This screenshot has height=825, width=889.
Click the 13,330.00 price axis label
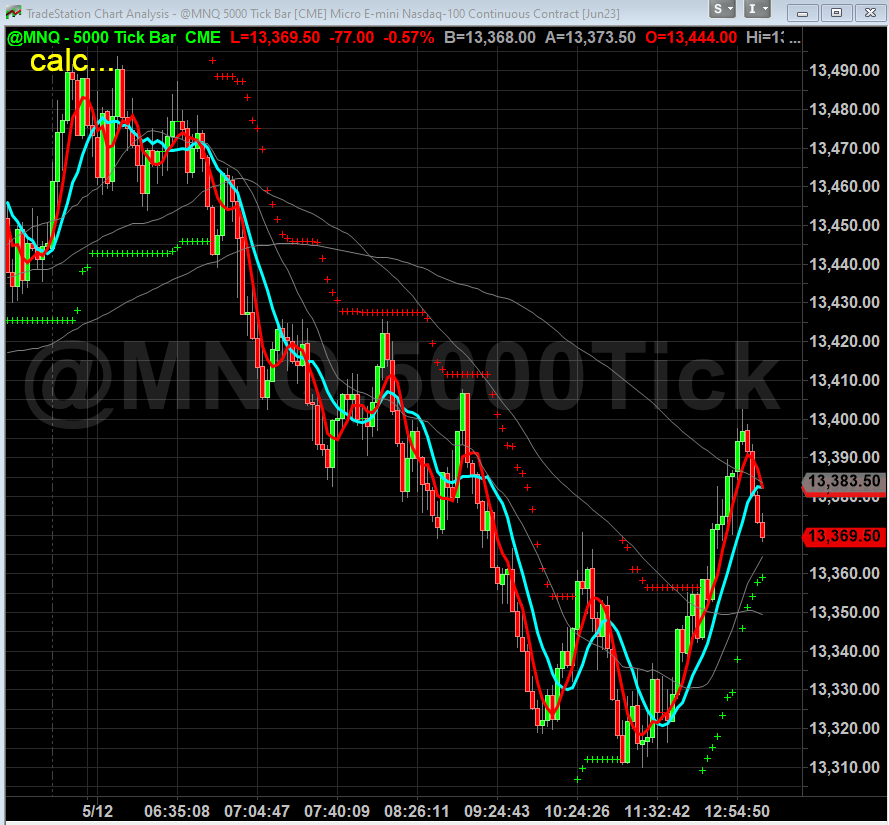point(844,689)
